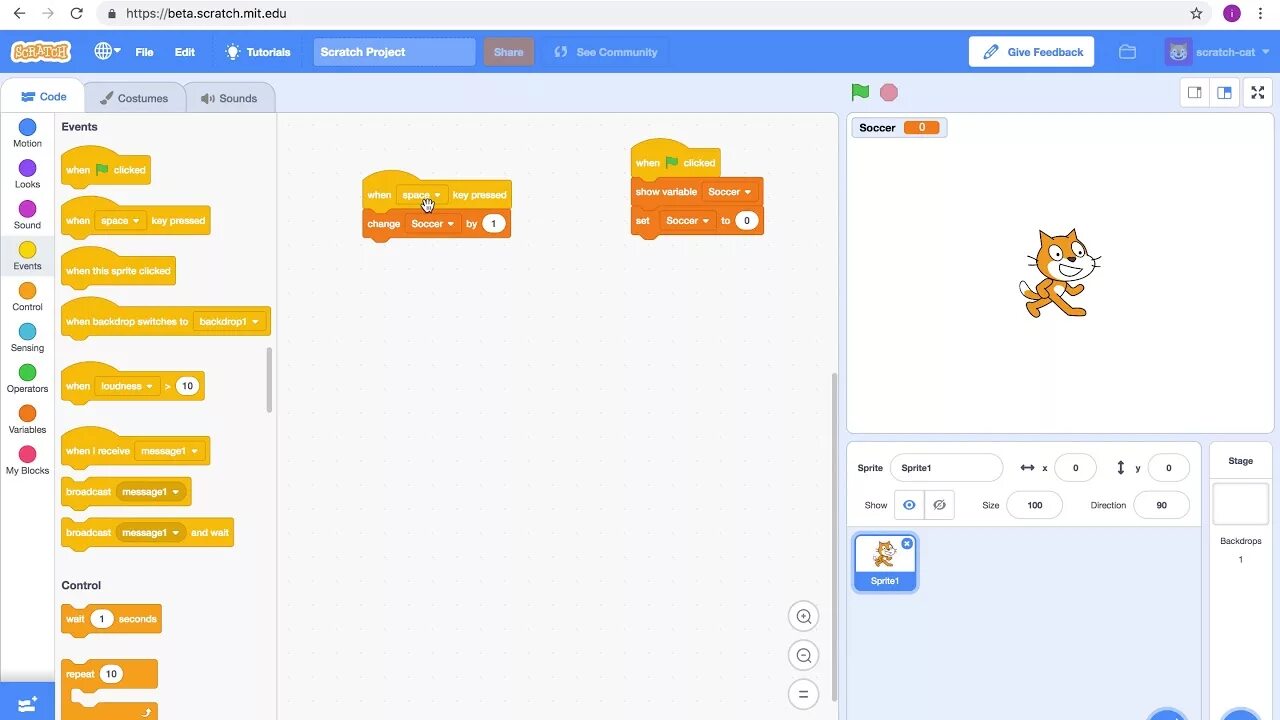This screenshot has width=1280, height=720.
Task: Switch to small stage layout
Action: (x=1195, y=92)
